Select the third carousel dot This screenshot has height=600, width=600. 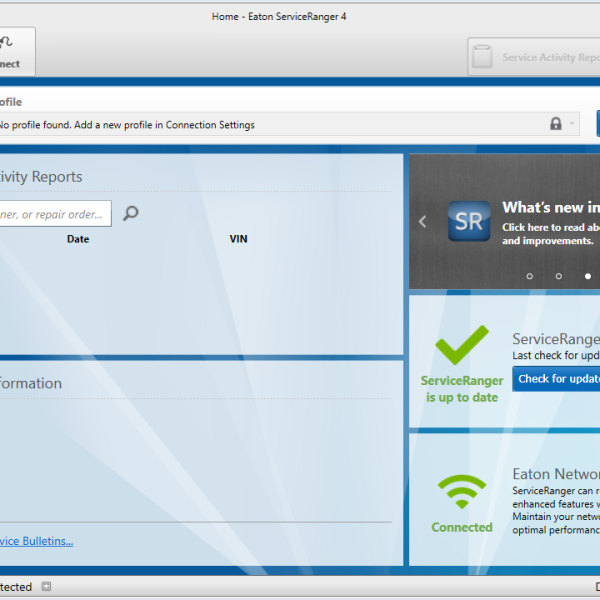[587, 276]
